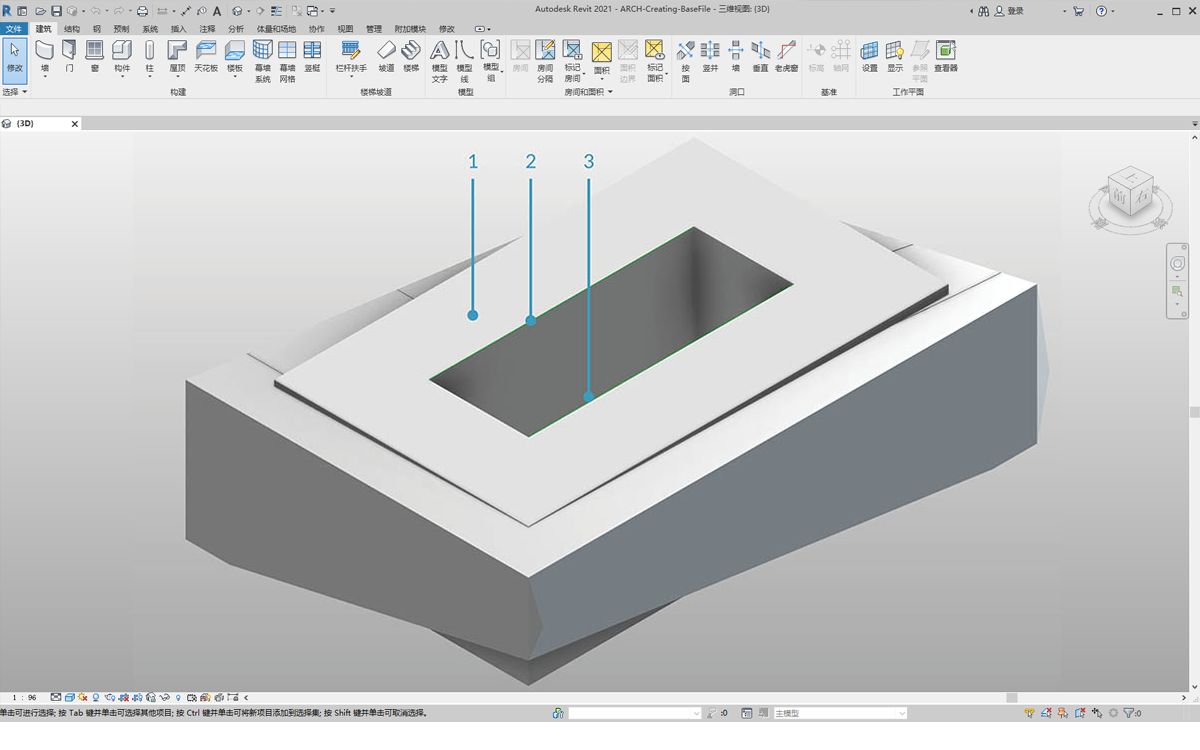
Task: Switch to the 视图 (View) ribbon tab
Action: coord(345,29)
